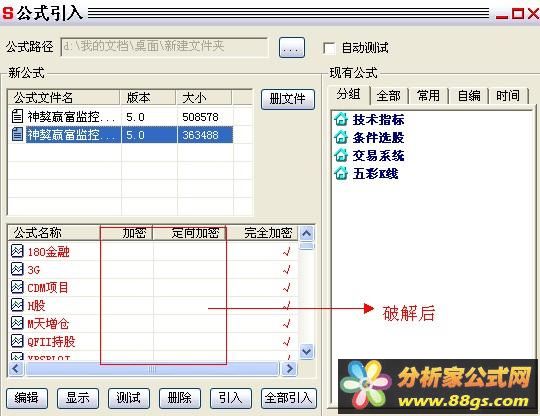Click the formula list scroll-down arrow
The height and width of the screenshot is (416, 540).
coord(306,352)
